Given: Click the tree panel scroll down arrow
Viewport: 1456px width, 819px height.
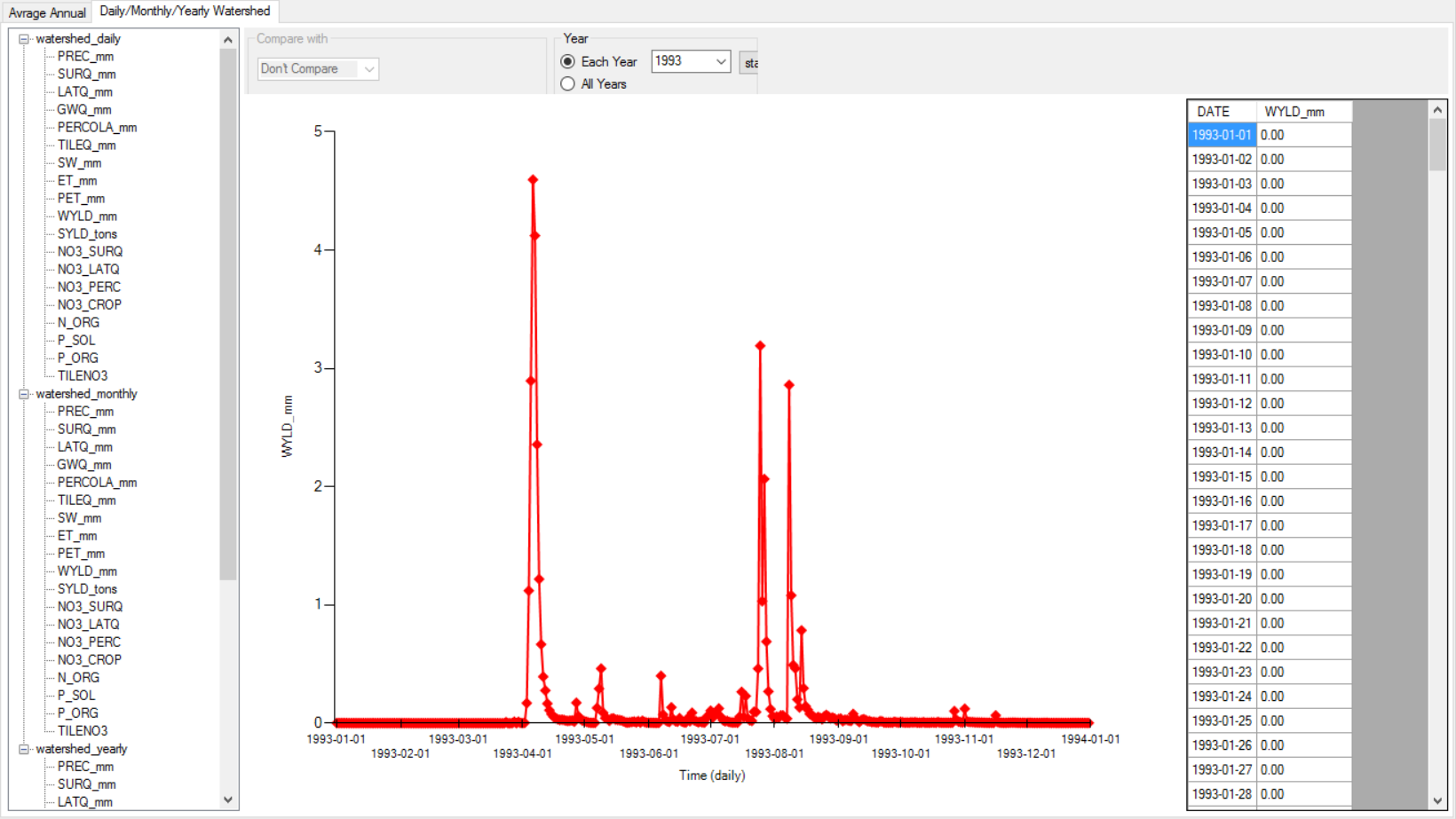Looking at the screenshot, I should [x=228, y=799].
